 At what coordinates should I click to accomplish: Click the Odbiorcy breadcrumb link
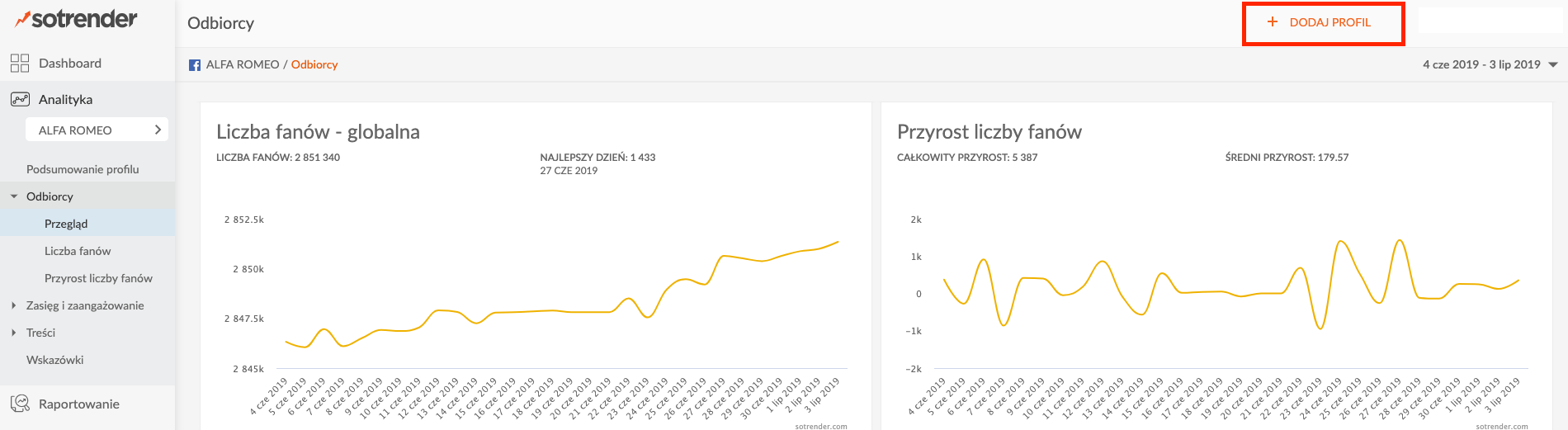tap(314, 64)
